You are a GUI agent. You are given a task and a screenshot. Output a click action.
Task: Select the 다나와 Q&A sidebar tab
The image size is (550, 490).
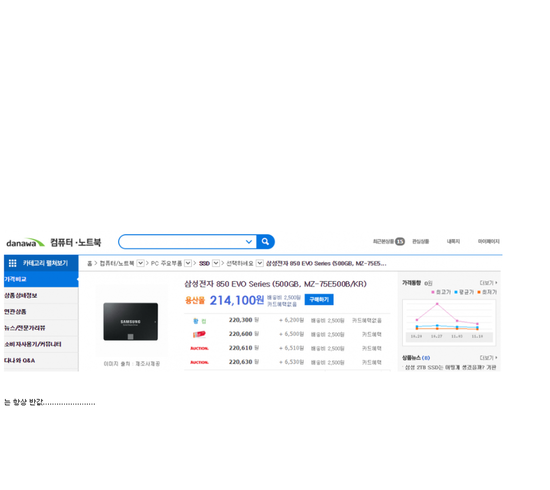pos(41,360)
